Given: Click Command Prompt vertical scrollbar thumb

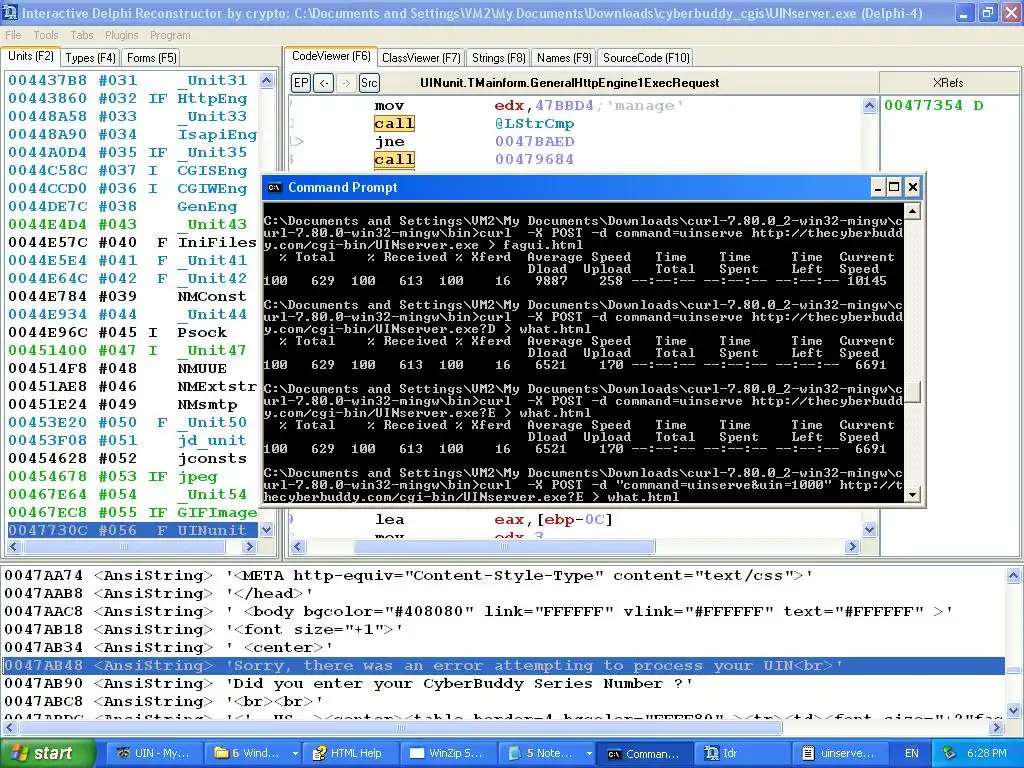Looking at the screenshot, I should [x=912, y=392].
